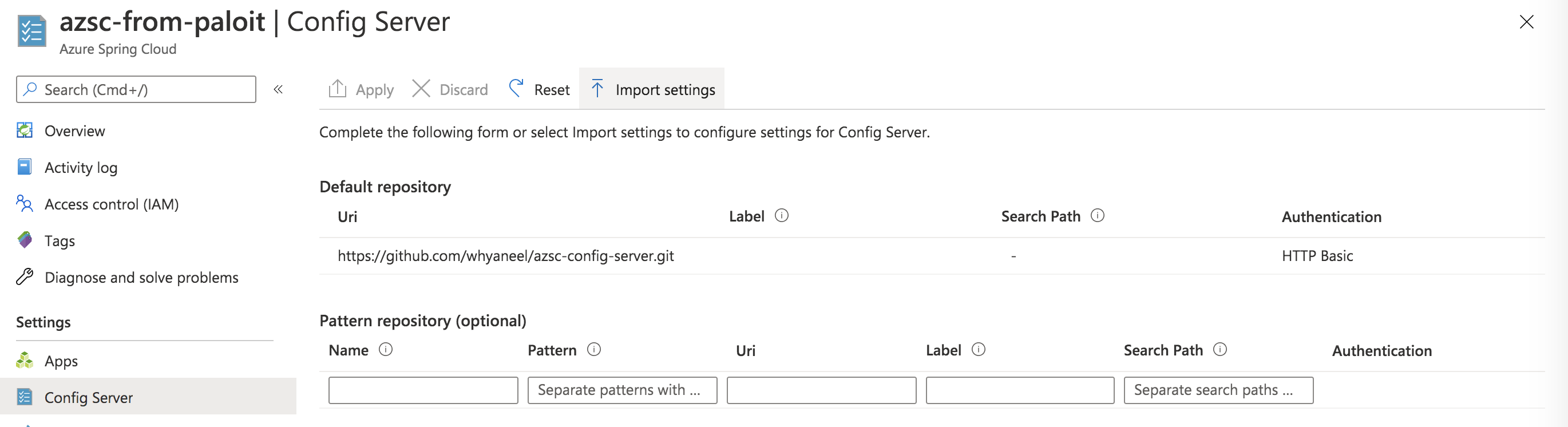Click info icon beside Default Search Path
Image resolution: width=1568 pixels, height=427 pixels.
click(x=1098, y=216)
